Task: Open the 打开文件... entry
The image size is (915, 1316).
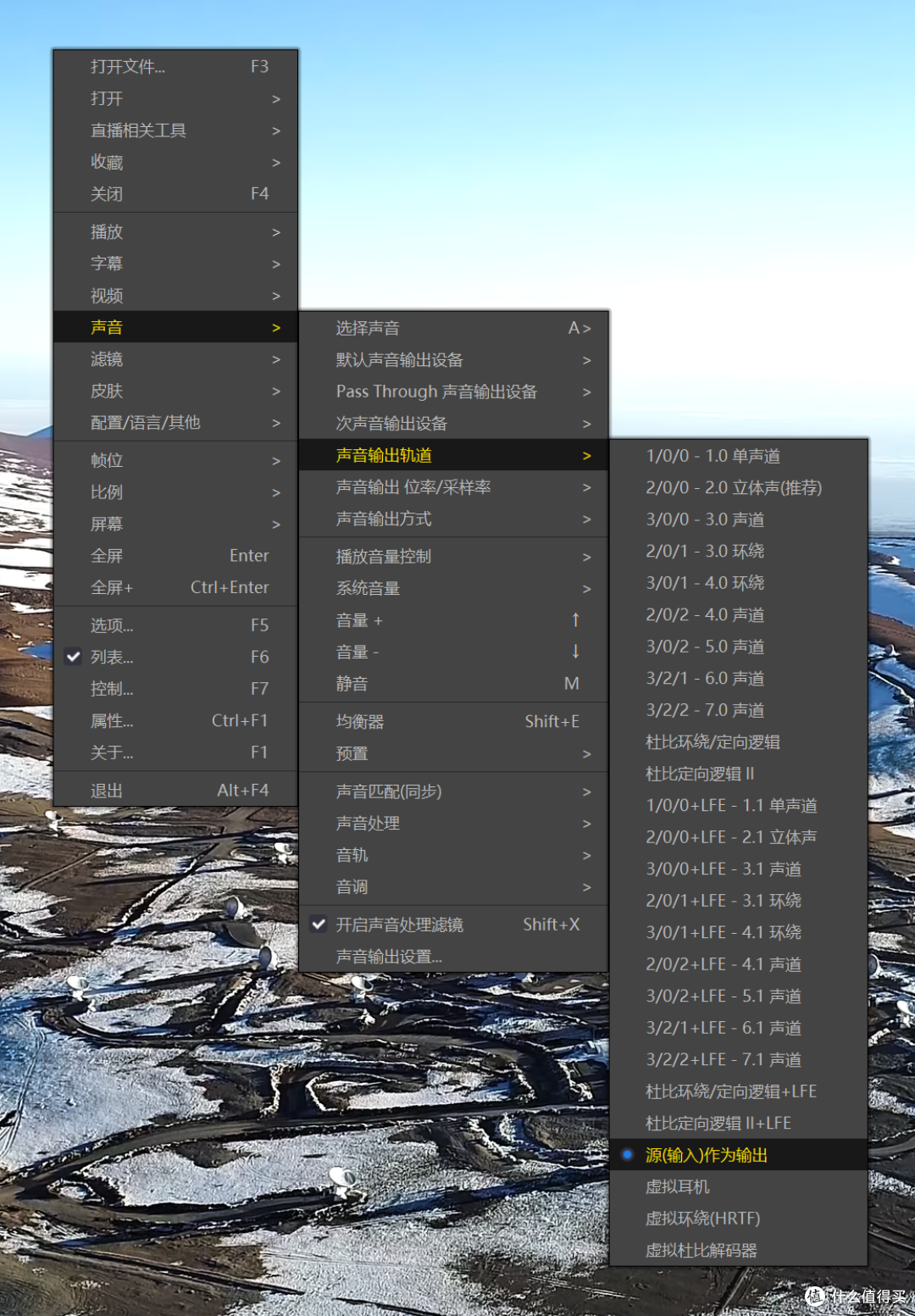Action: click(175, 67)
